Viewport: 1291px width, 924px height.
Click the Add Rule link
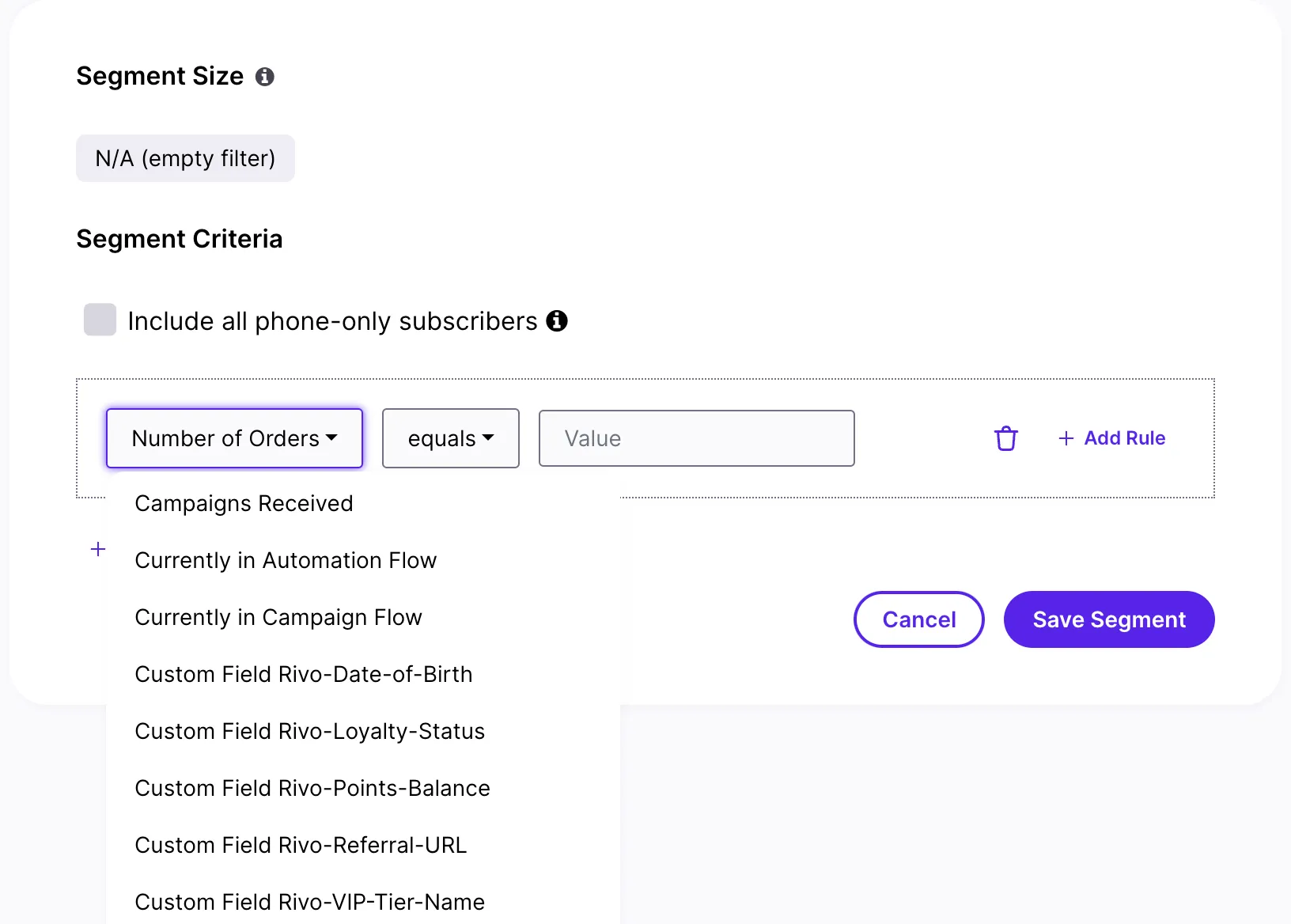(1124, 438)
